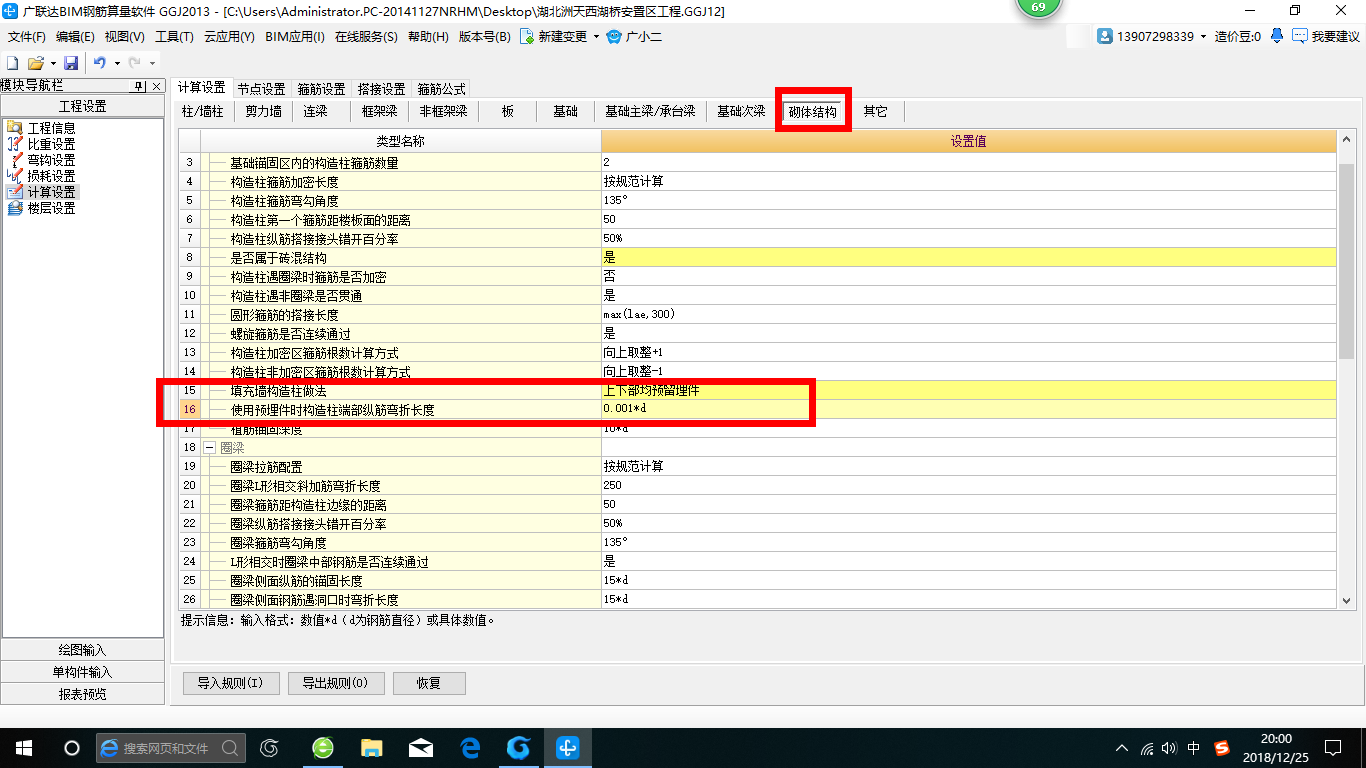Image resolution: width=1366 pixels, height=768 pixels.
Task: Select the 板 component tab
Action: tap(508, 111)
